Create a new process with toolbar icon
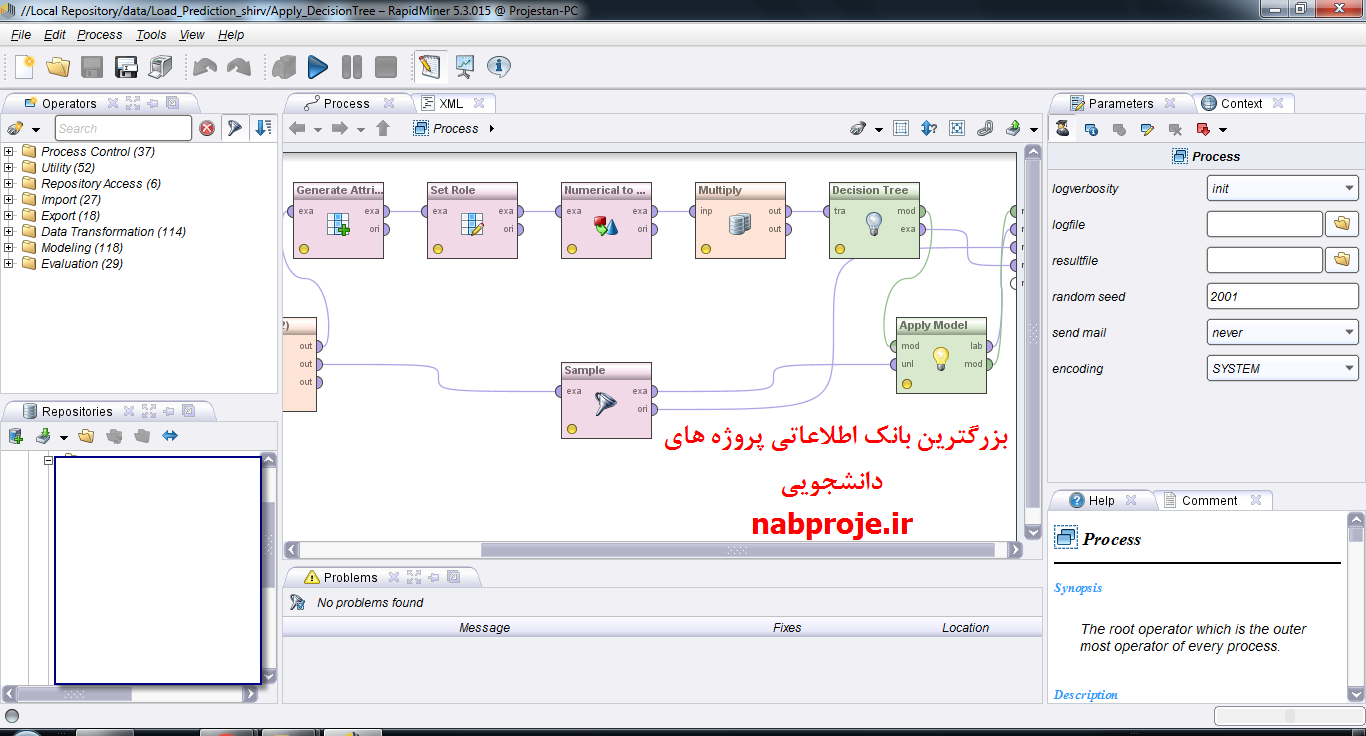1366x736 pixels. click(25, 67)
